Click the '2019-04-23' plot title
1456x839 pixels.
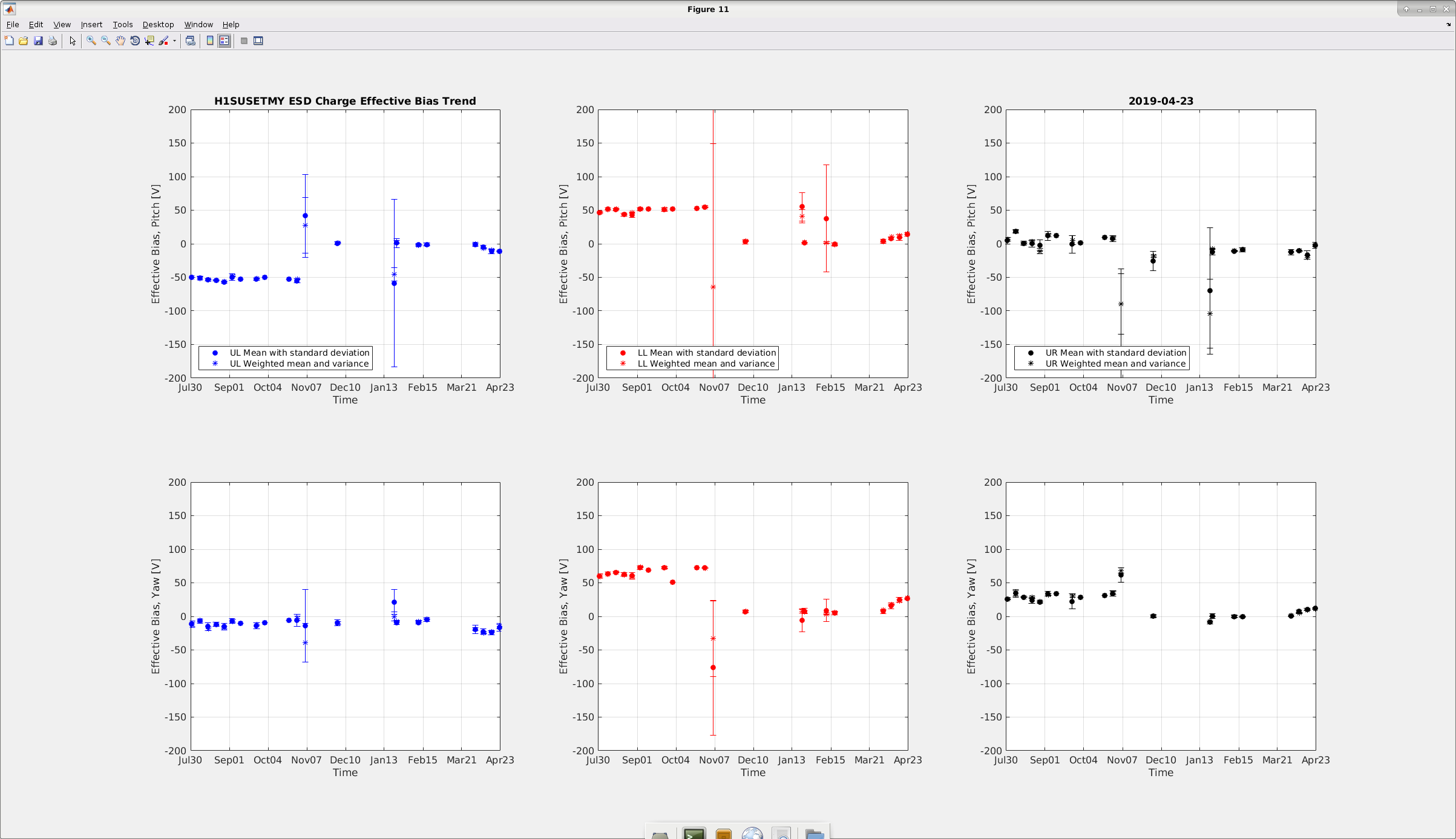[1161, 101]
